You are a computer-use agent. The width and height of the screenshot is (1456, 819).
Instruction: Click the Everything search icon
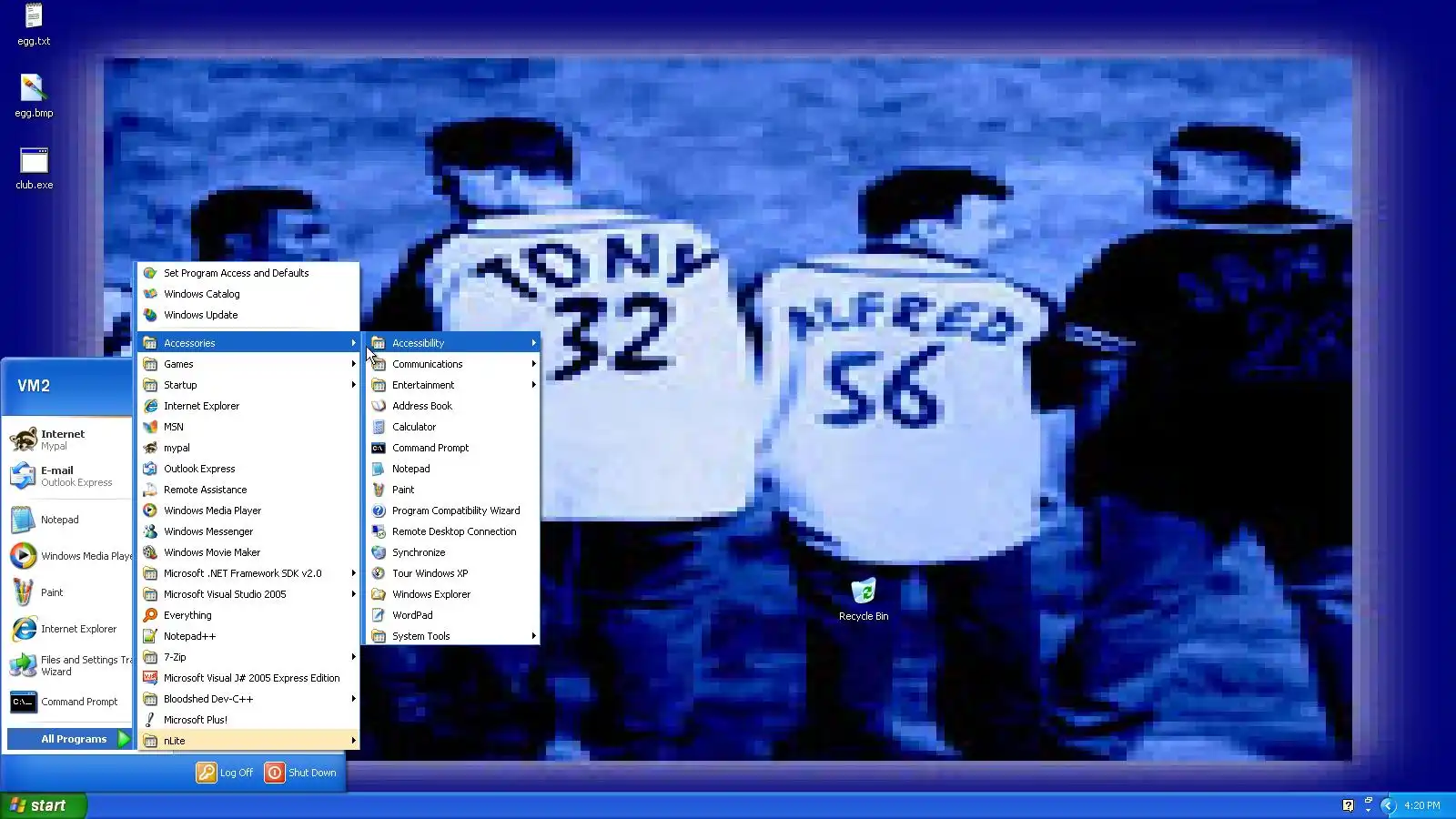150,615
